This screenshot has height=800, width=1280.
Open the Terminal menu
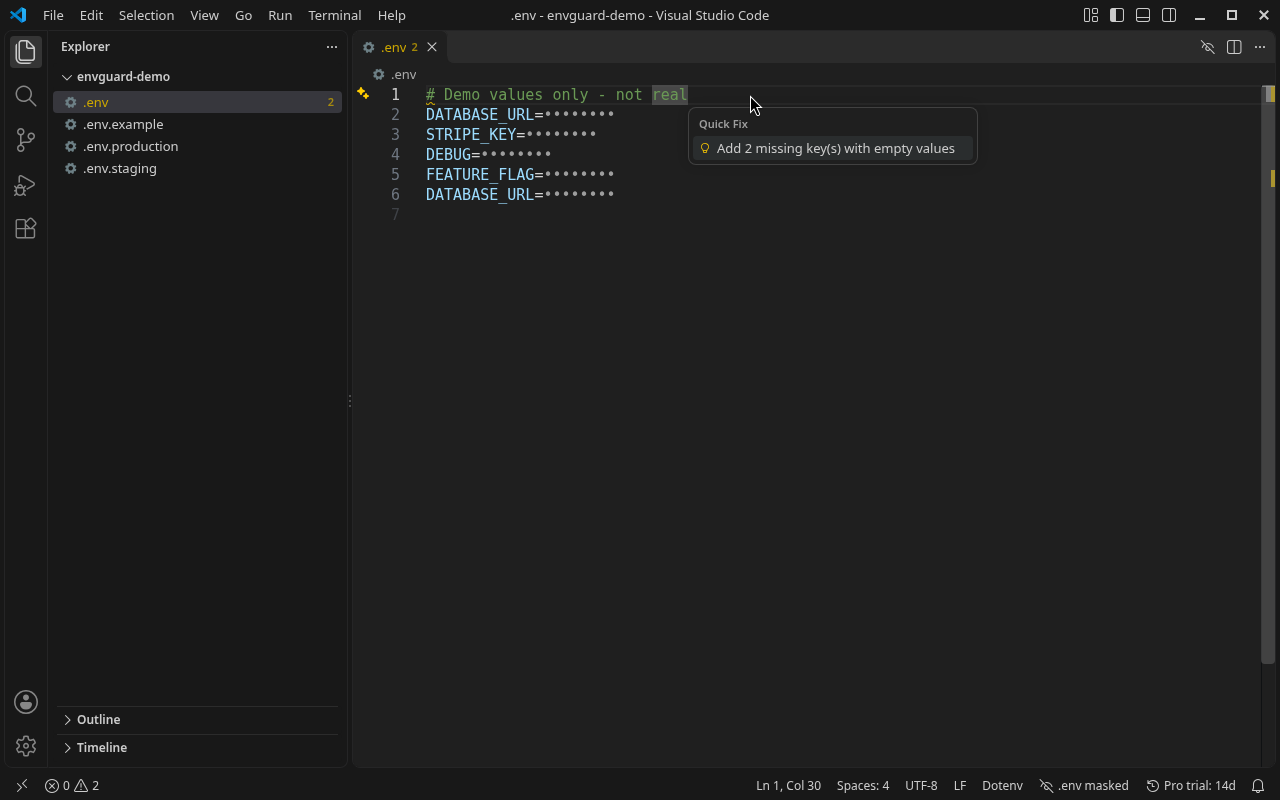[334, 15]
